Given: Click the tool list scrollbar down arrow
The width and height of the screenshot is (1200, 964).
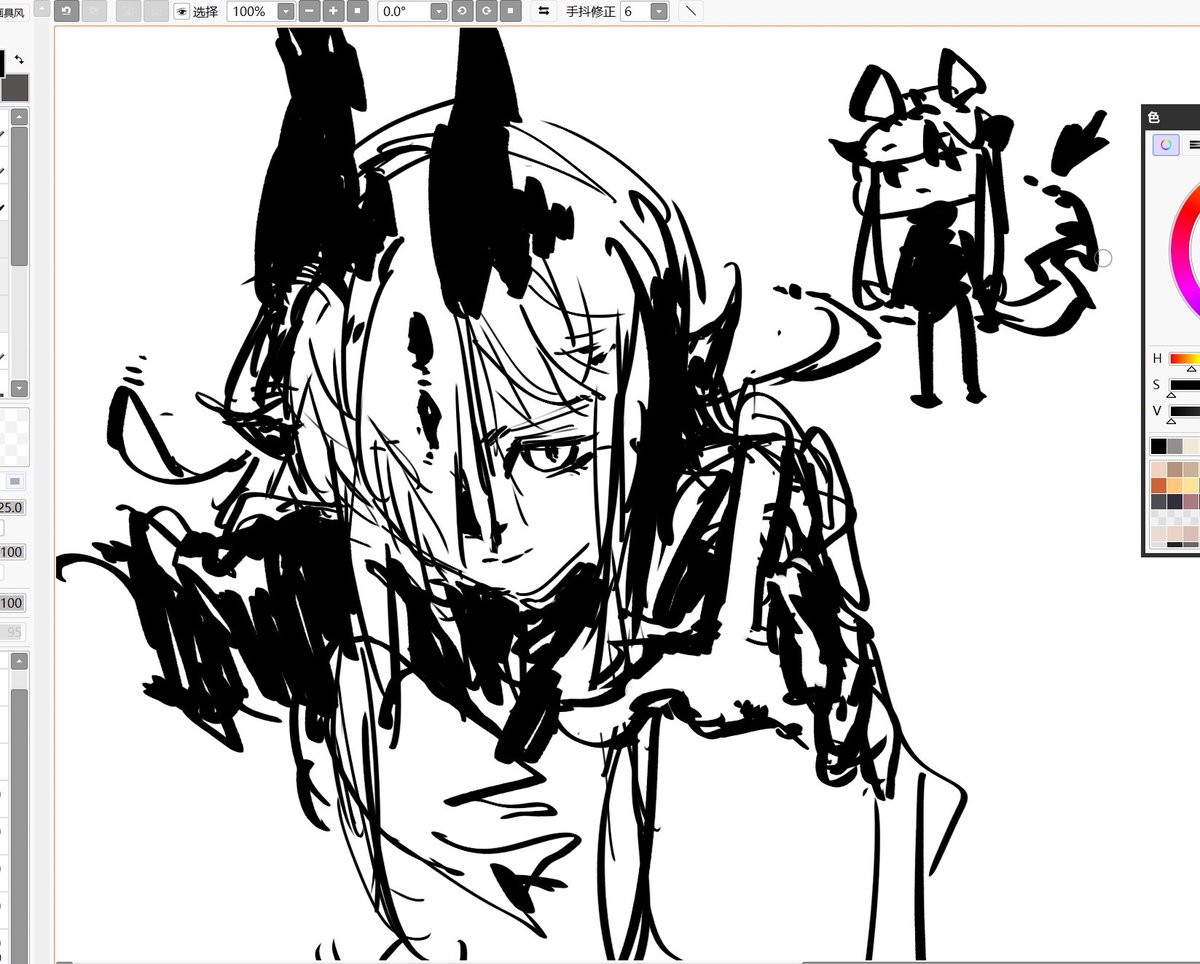Looking at the screenshot, I should pos(19,388).
